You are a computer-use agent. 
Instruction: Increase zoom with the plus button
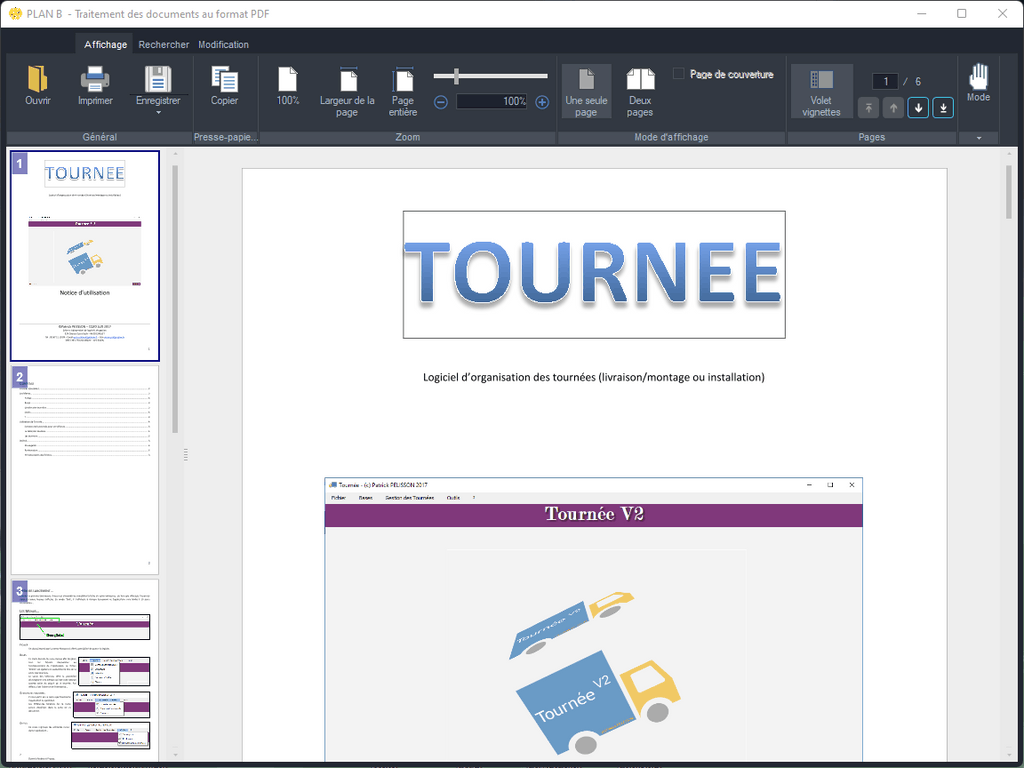tap(542, 102)
